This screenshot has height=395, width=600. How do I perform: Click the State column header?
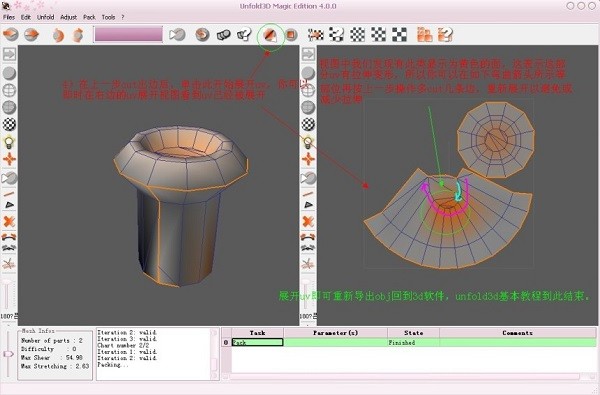[x=414, y=333]
